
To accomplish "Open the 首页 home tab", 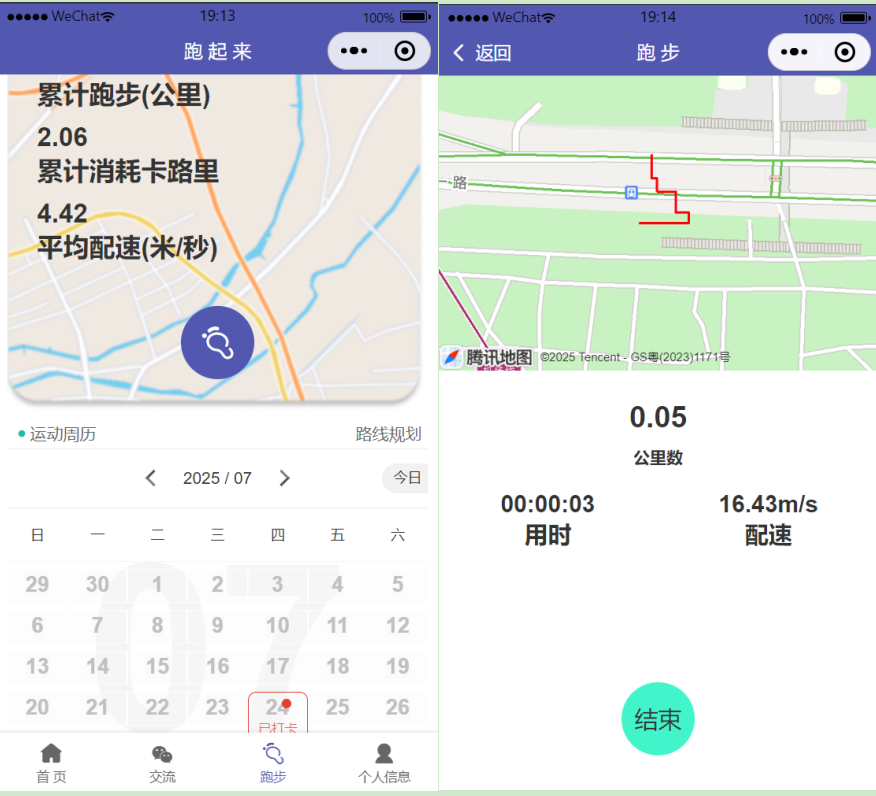I will 51,763.
